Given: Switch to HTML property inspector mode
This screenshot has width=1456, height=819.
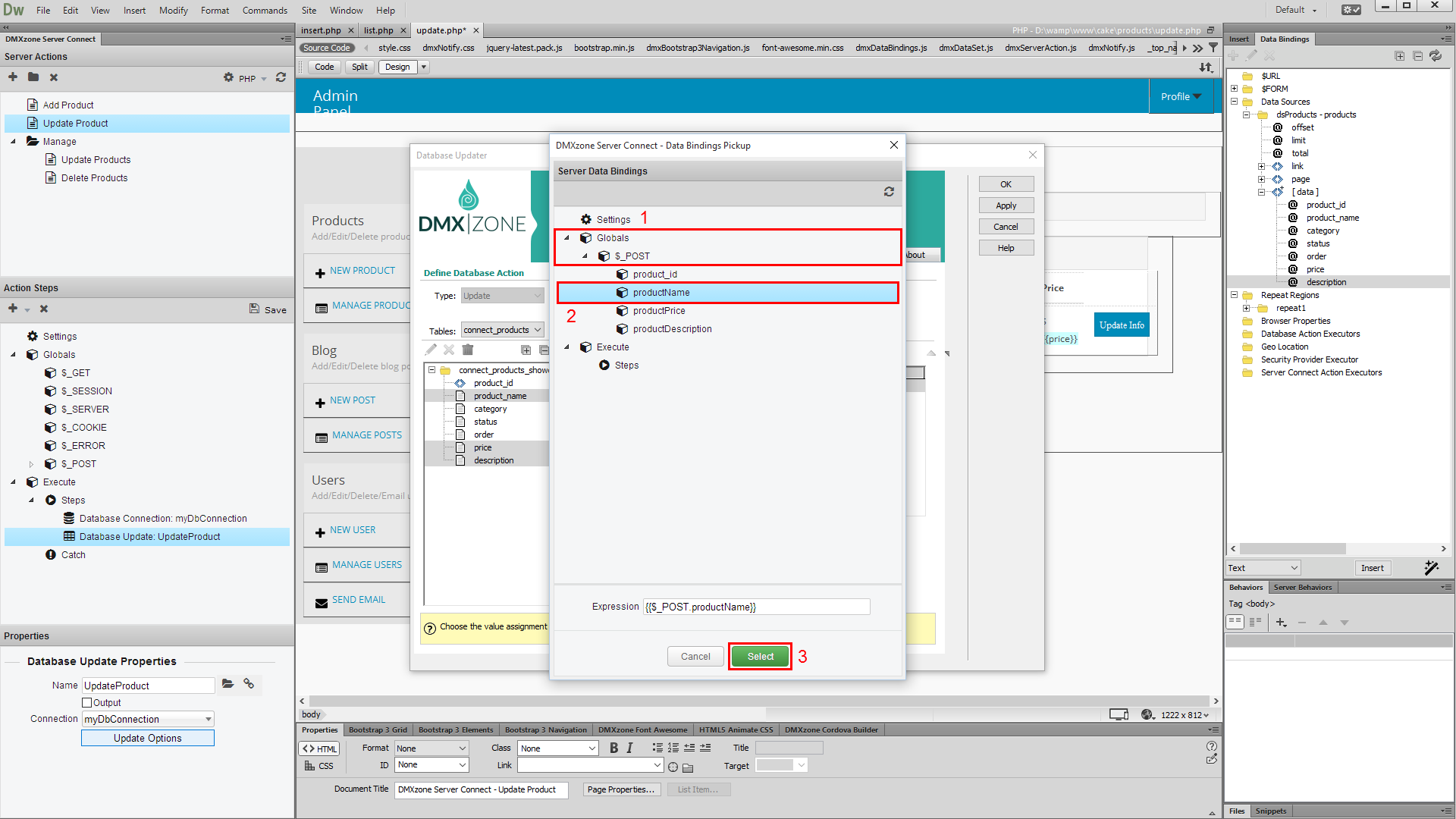Looking at the screenshot, I should click(319, 748).
